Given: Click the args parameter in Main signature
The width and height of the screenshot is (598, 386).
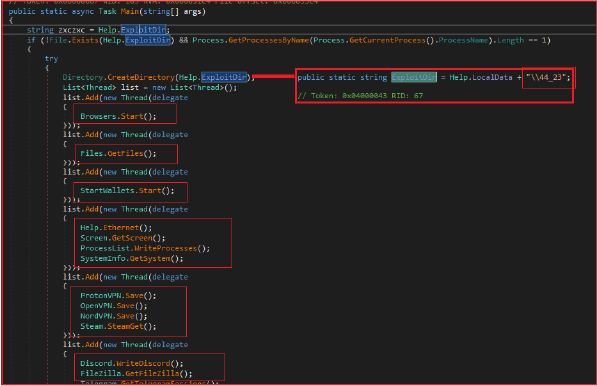Looking at the screenshot, I should [x=192, y=12].
